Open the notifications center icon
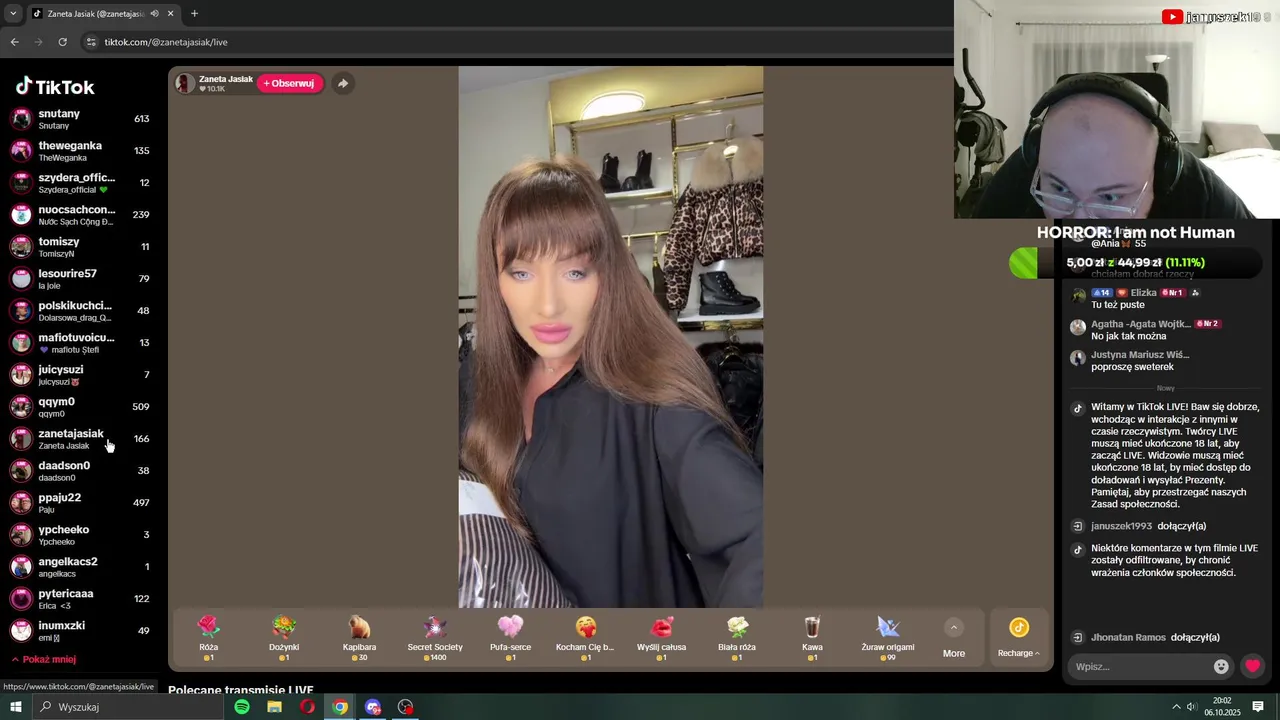The height and width of the screenshot is (720, 1280). click(1258, 707)
